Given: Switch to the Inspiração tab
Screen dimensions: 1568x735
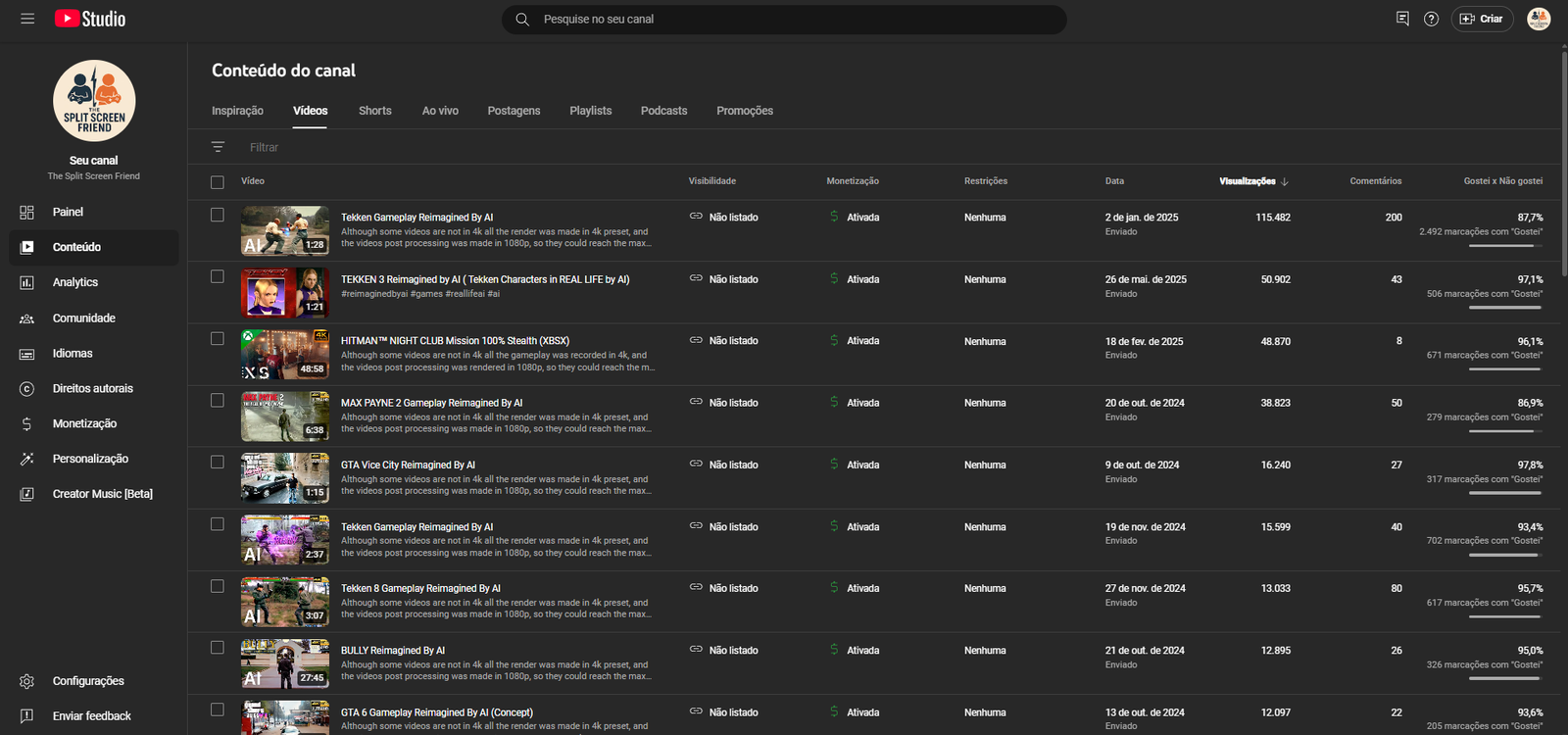Looking at the screenshot, I should pyautogui.click(x=237, y=111).
